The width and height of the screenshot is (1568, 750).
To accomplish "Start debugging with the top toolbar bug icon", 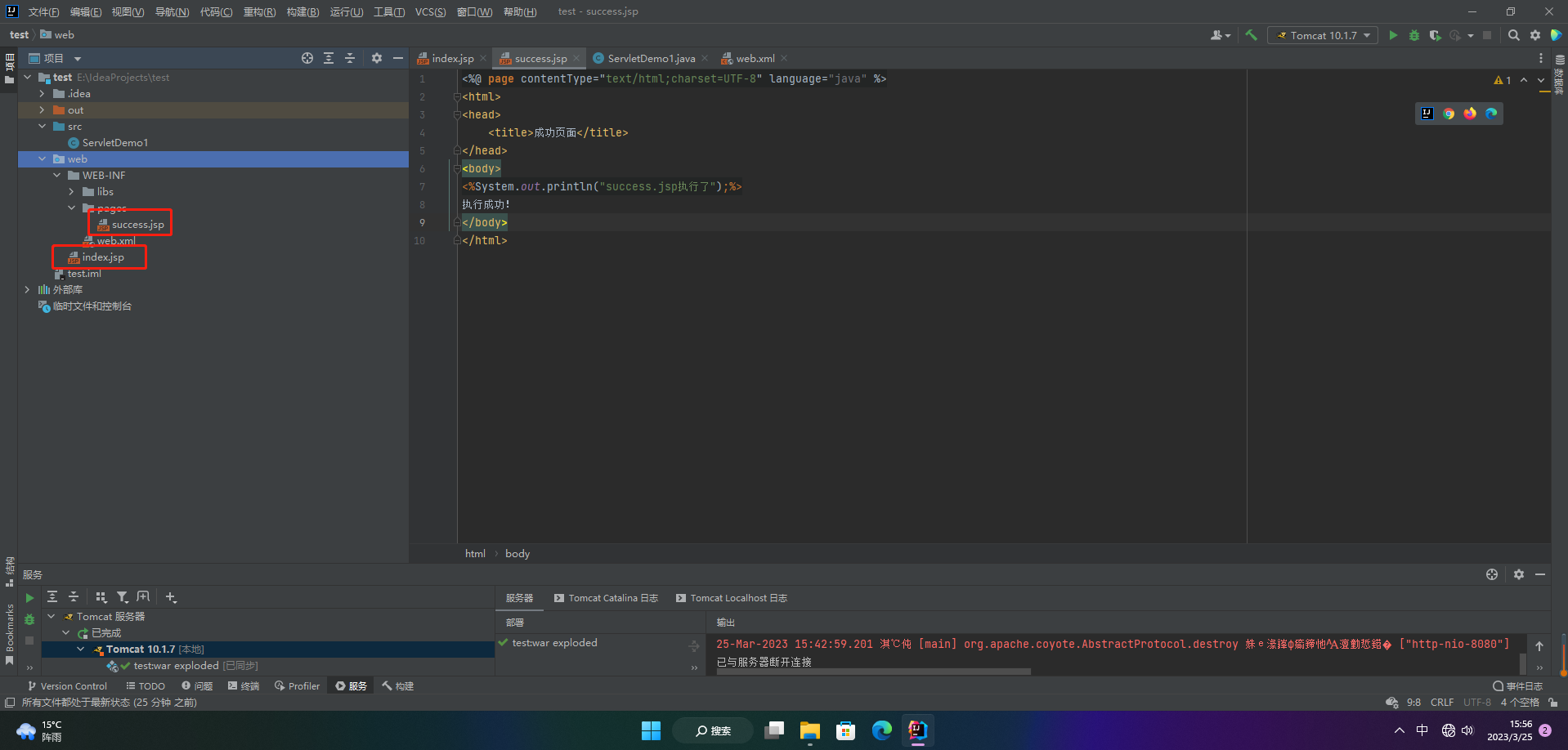I will coord(1413,35).
